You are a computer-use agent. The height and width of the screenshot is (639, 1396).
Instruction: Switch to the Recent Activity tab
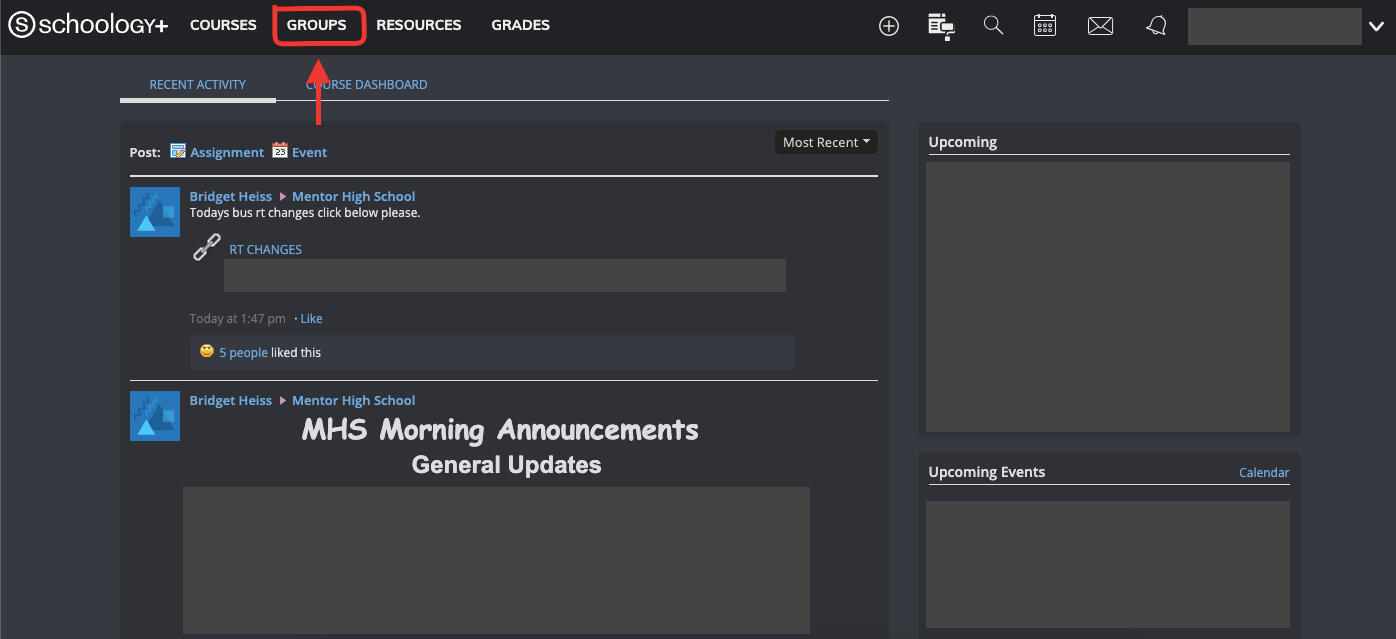[x=197, y=85]
